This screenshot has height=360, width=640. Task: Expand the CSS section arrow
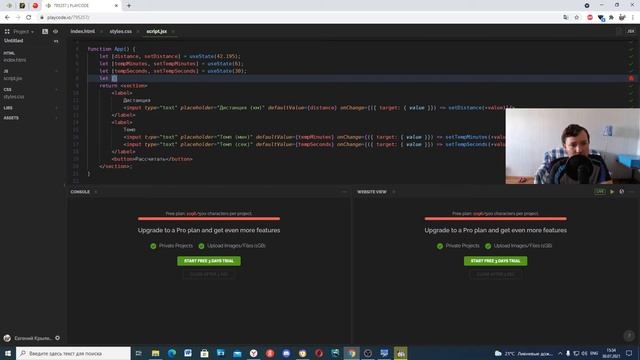click(56, 89)
